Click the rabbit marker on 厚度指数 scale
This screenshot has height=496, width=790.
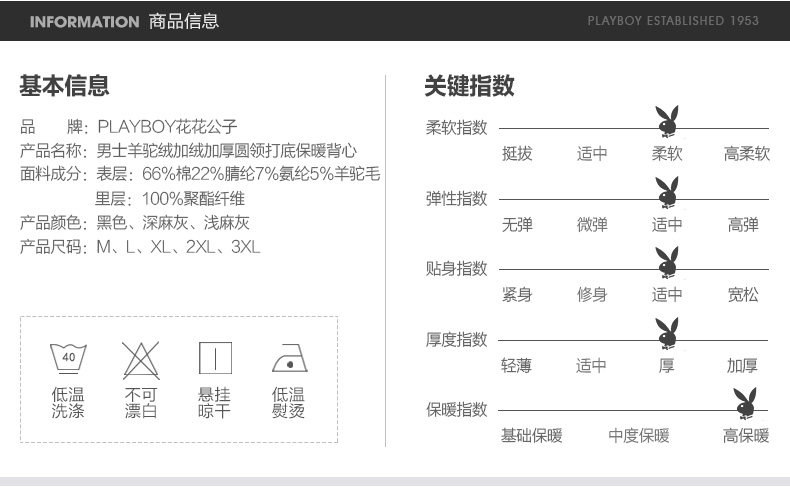[x=667, y=334]
